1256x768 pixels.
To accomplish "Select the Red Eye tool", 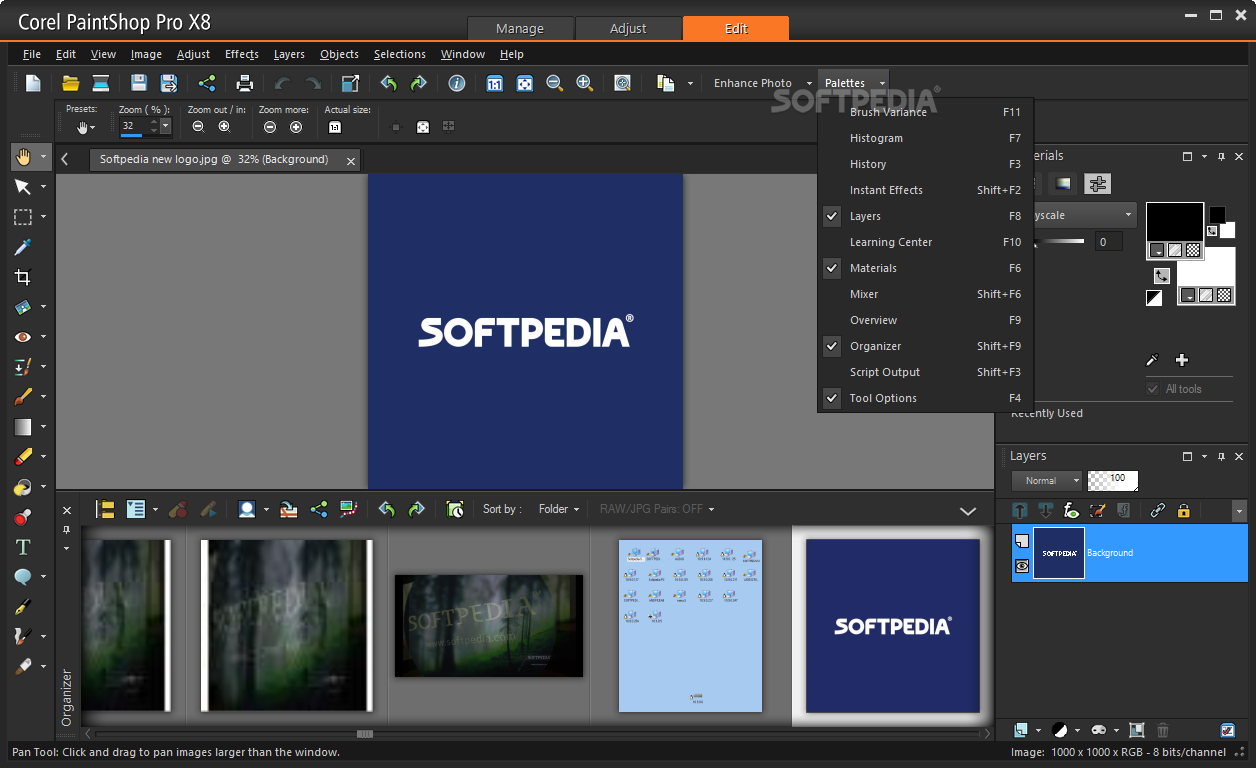I will point(22,337).
